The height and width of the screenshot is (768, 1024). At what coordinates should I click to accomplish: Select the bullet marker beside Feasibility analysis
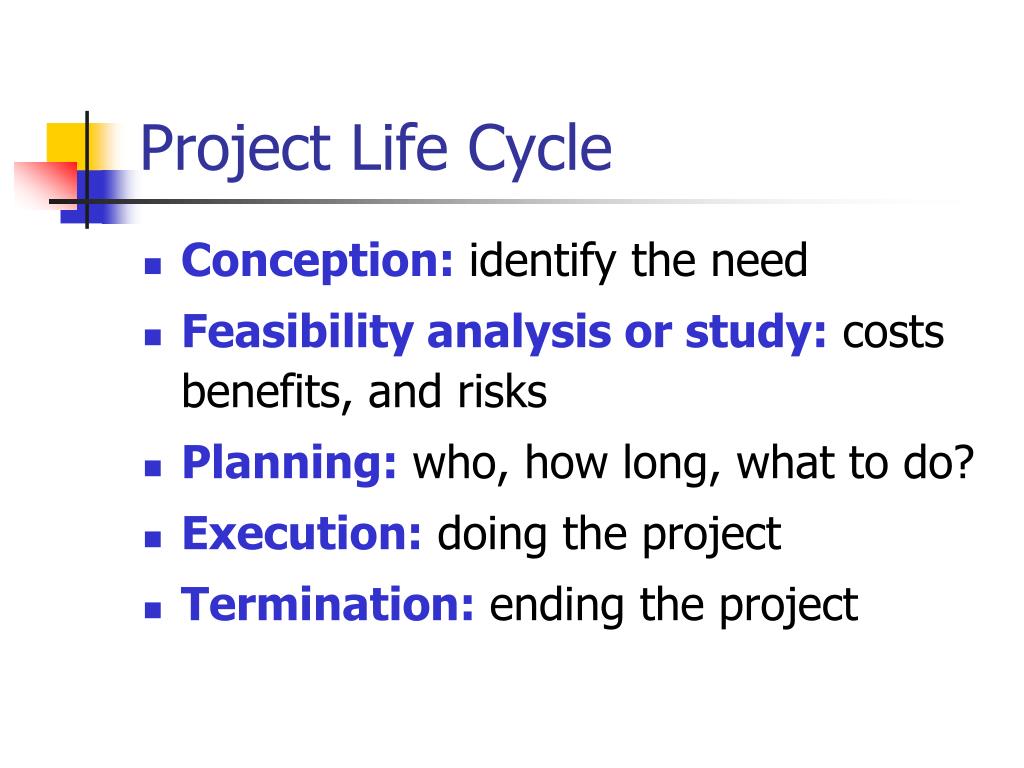(x=153, y=336)
